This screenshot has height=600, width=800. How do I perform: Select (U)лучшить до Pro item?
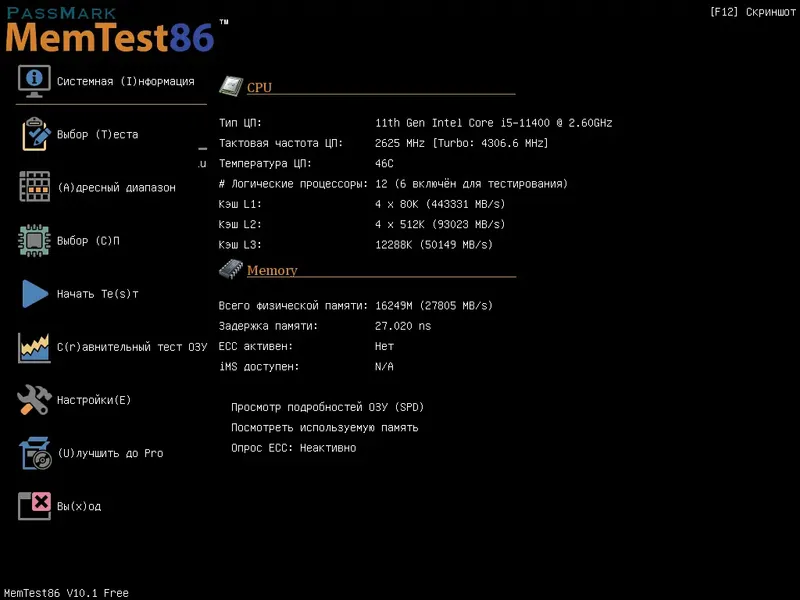tap(110, 453)
